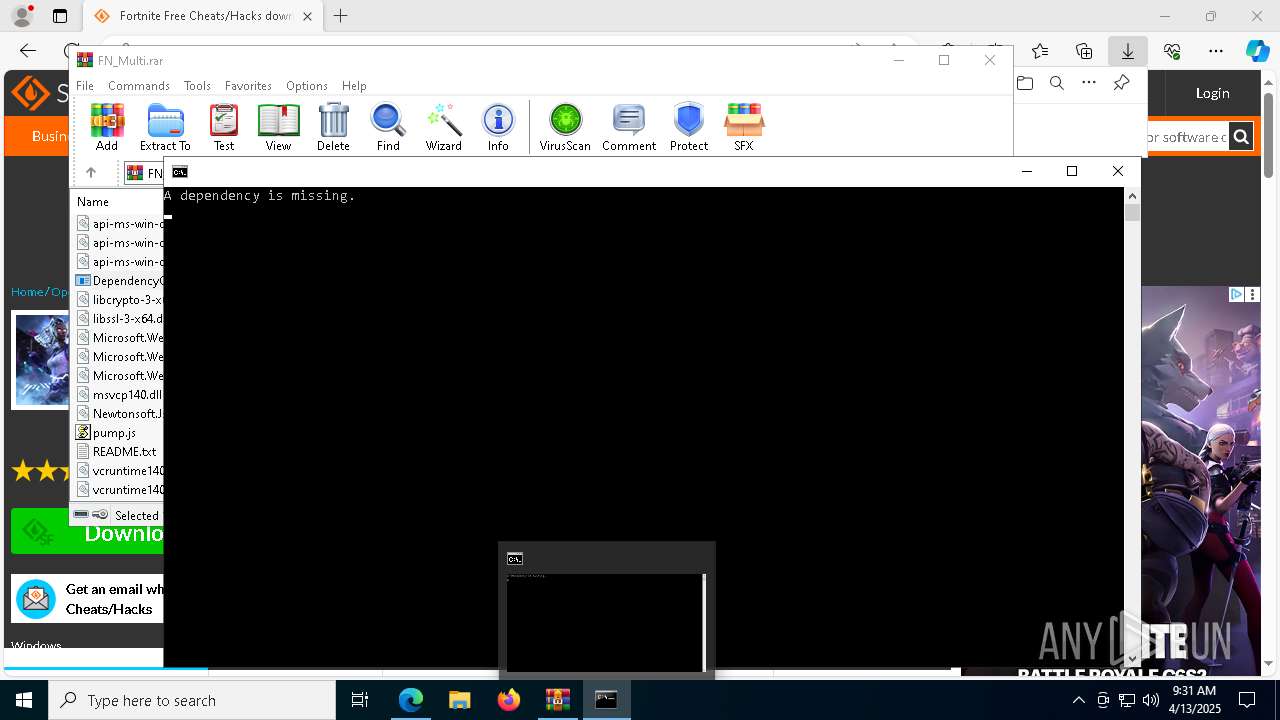Click the Edge back arrow
1280x720 pixels.
pos(28,51)
